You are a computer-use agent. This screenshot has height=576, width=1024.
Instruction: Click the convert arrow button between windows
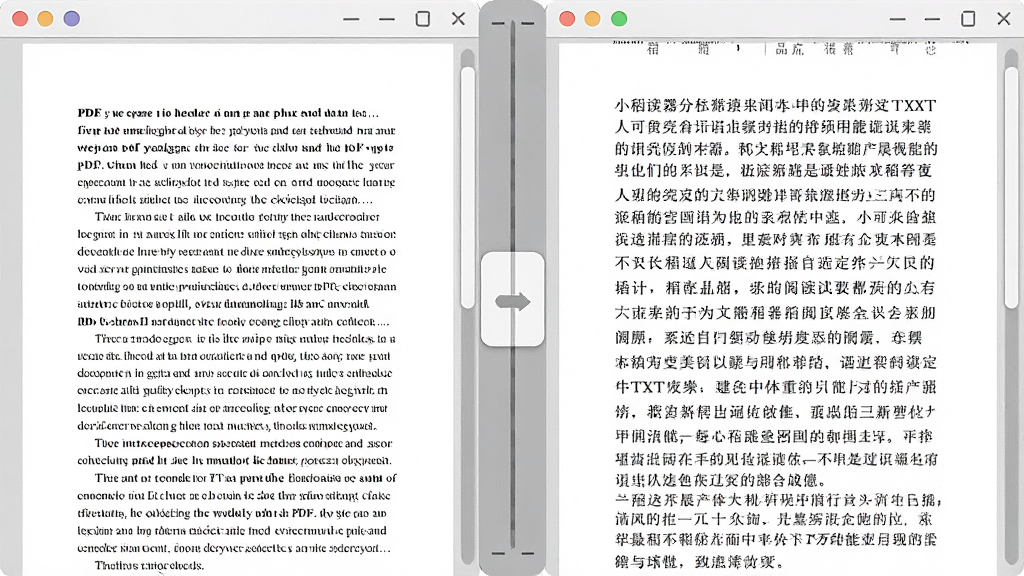coord(513,299)
